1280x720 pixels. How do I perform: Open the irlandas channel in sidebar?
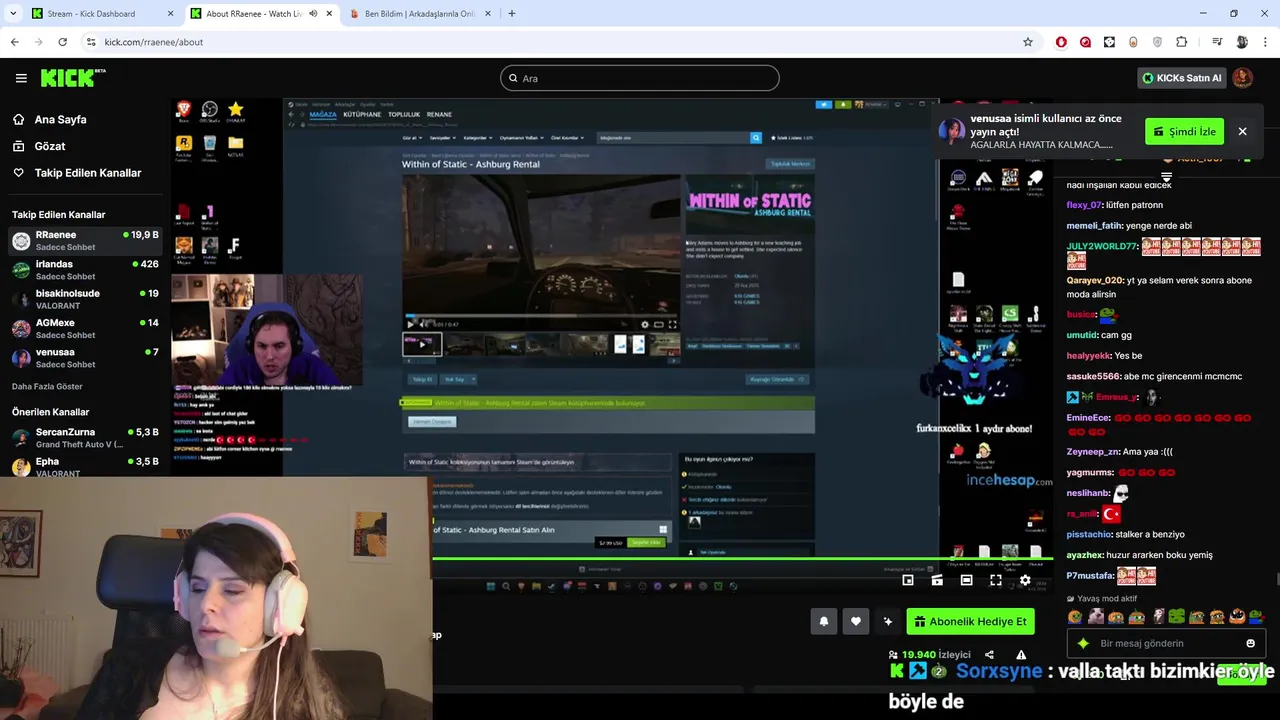coord(85,270)
